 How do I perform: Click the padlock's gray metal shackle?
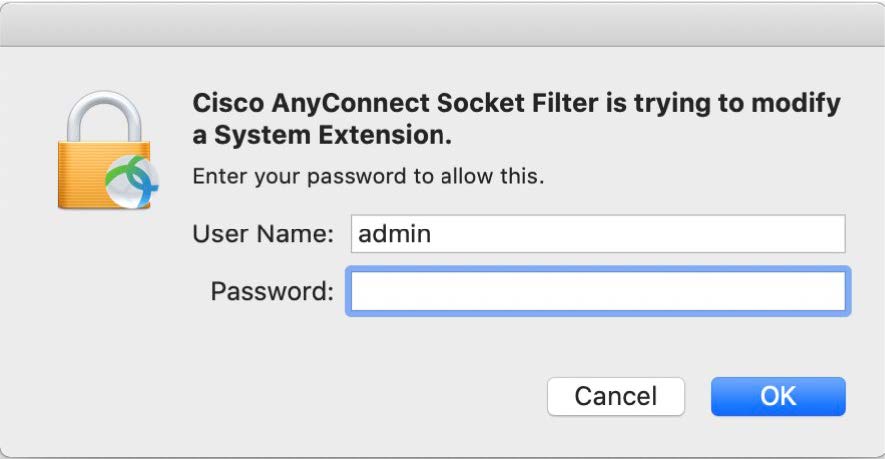pyautogui.click(x=101, y=110)
